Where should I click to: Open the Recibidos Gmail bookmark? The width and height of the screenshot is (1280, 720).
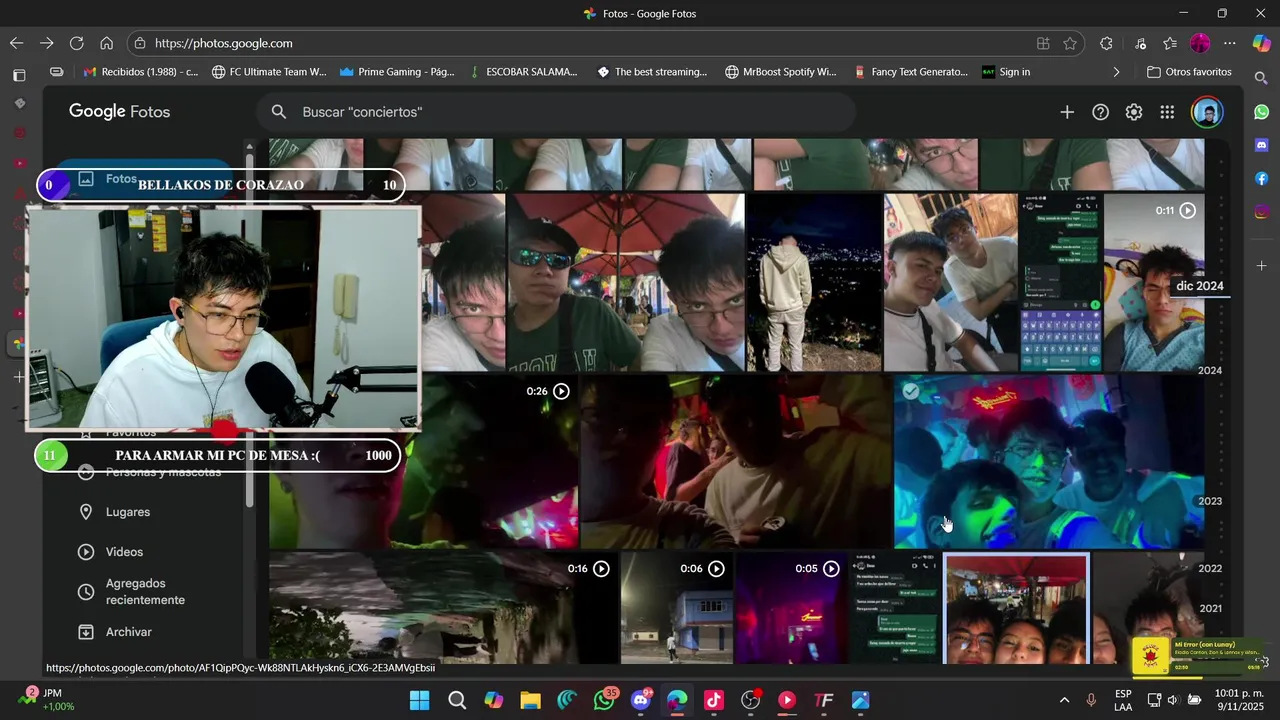tap(141, 72)
